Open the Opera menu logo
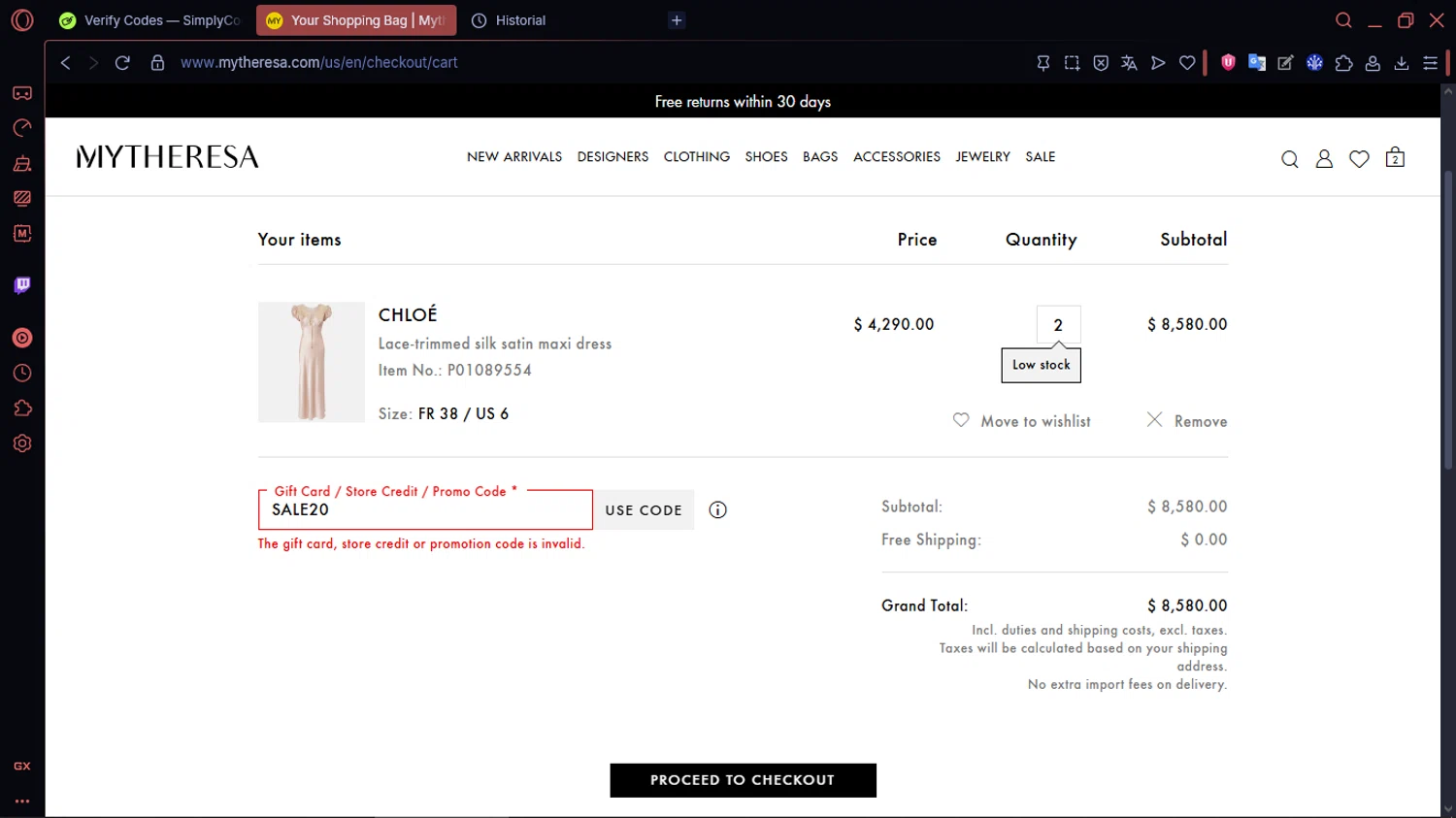The width and height of the screenshot is (1456, 818). tap(22, 20)
